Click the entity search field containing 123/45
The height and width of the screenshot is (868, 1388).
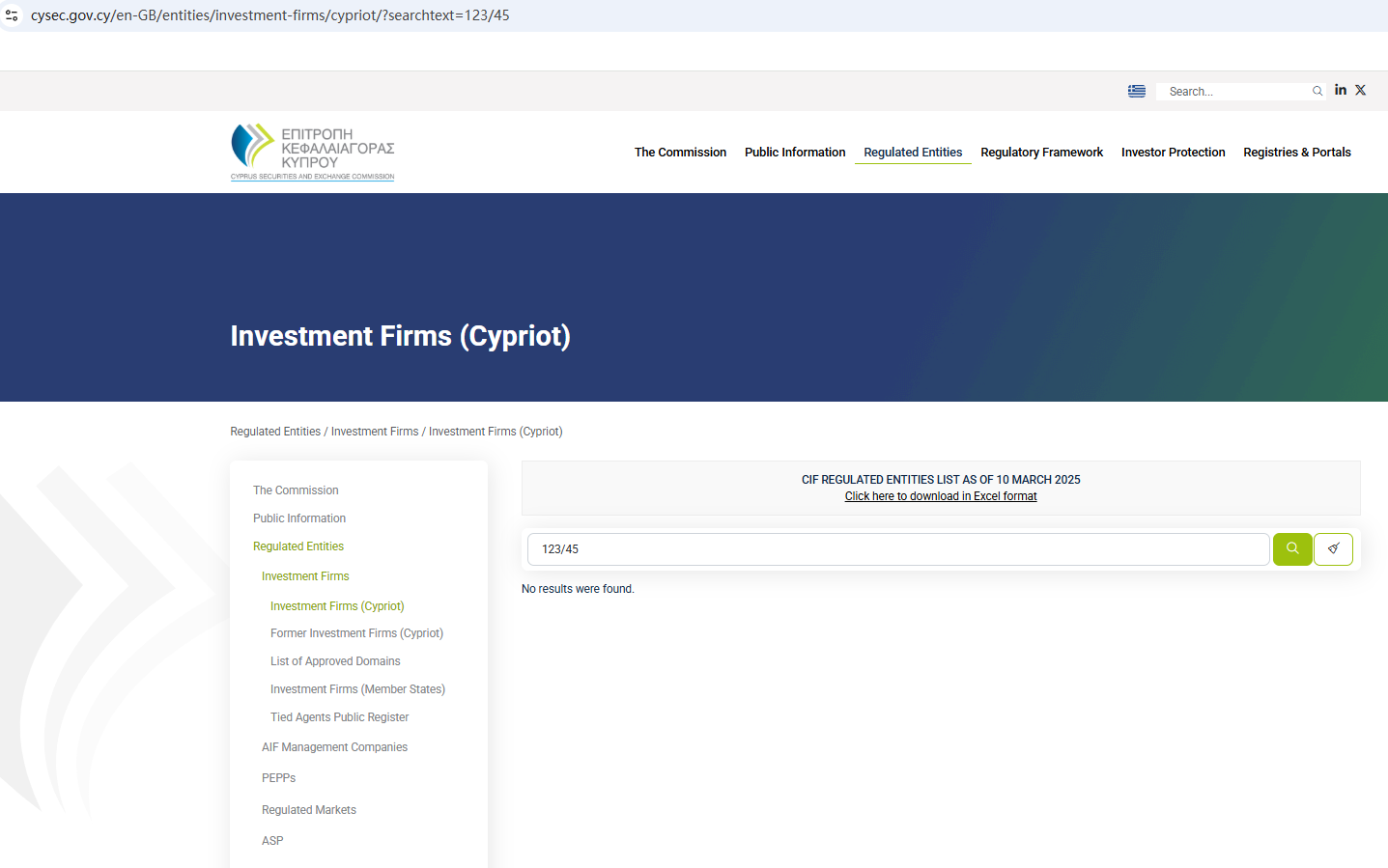[x=898, y=549]
